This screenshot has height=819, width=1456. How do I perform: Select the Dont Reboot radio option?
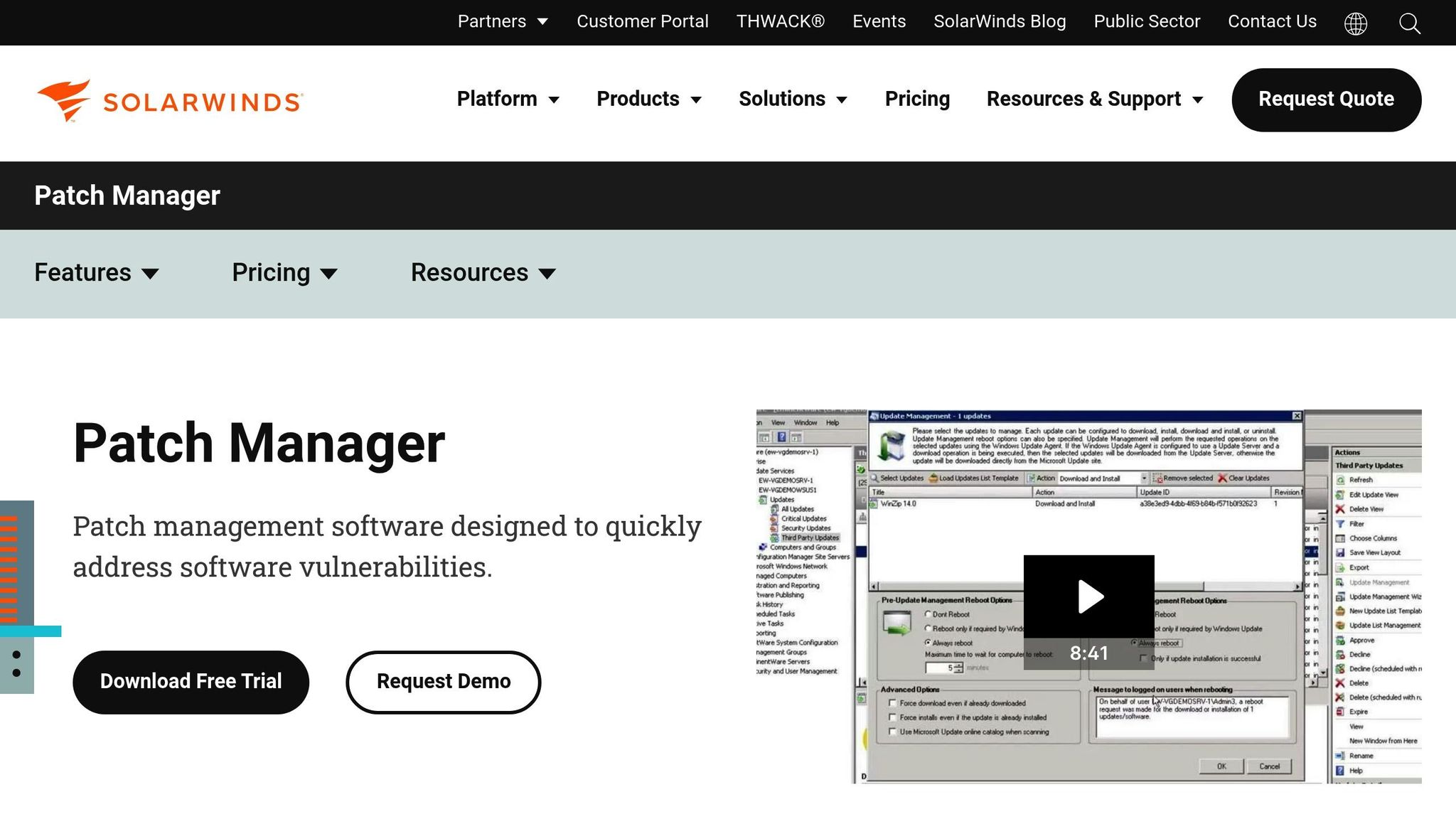pos(928,614)
